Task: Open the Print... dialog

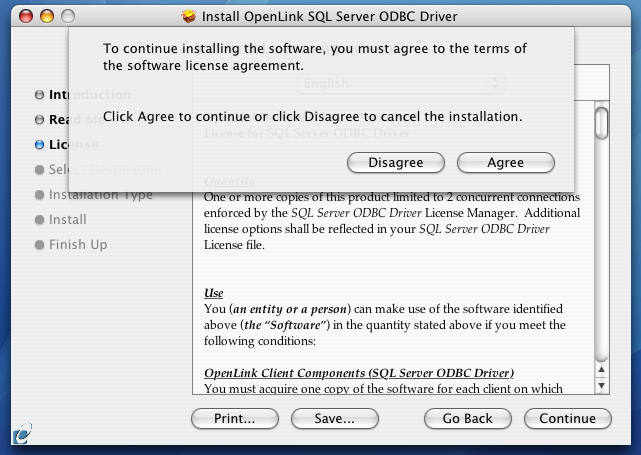Action: (235, 419)
